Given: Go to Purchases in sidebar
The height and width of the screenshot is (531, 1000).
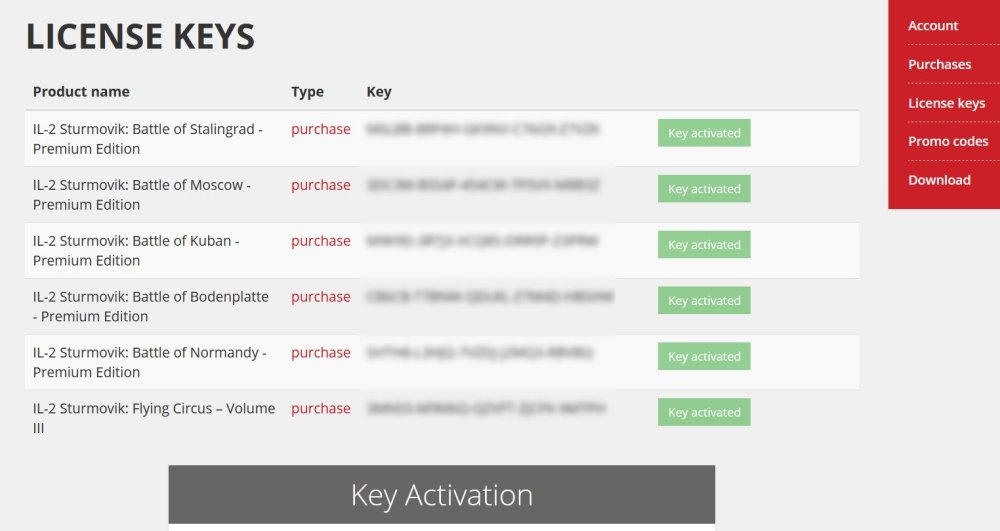Looking at the screenshot, I should pyautogui.click(x=939, y=64).
